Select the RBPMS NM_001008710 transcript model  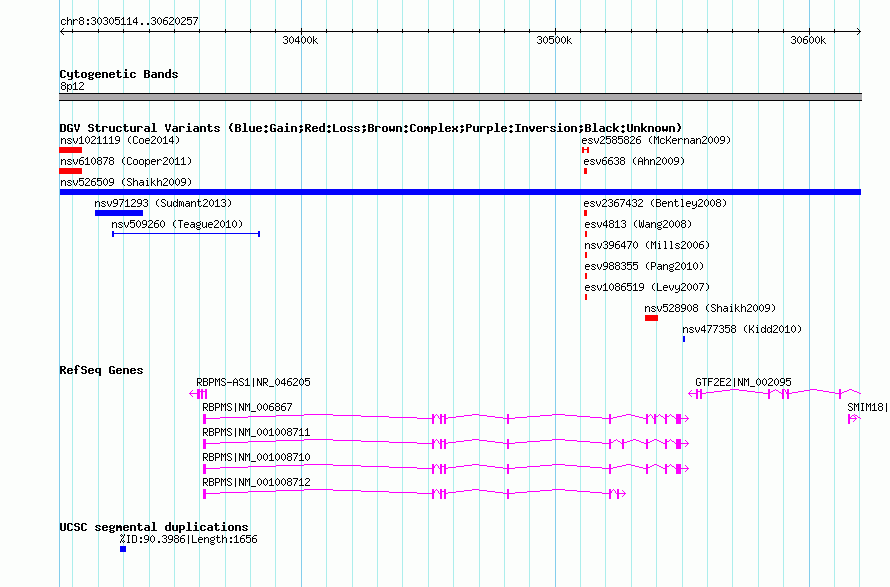446,468
